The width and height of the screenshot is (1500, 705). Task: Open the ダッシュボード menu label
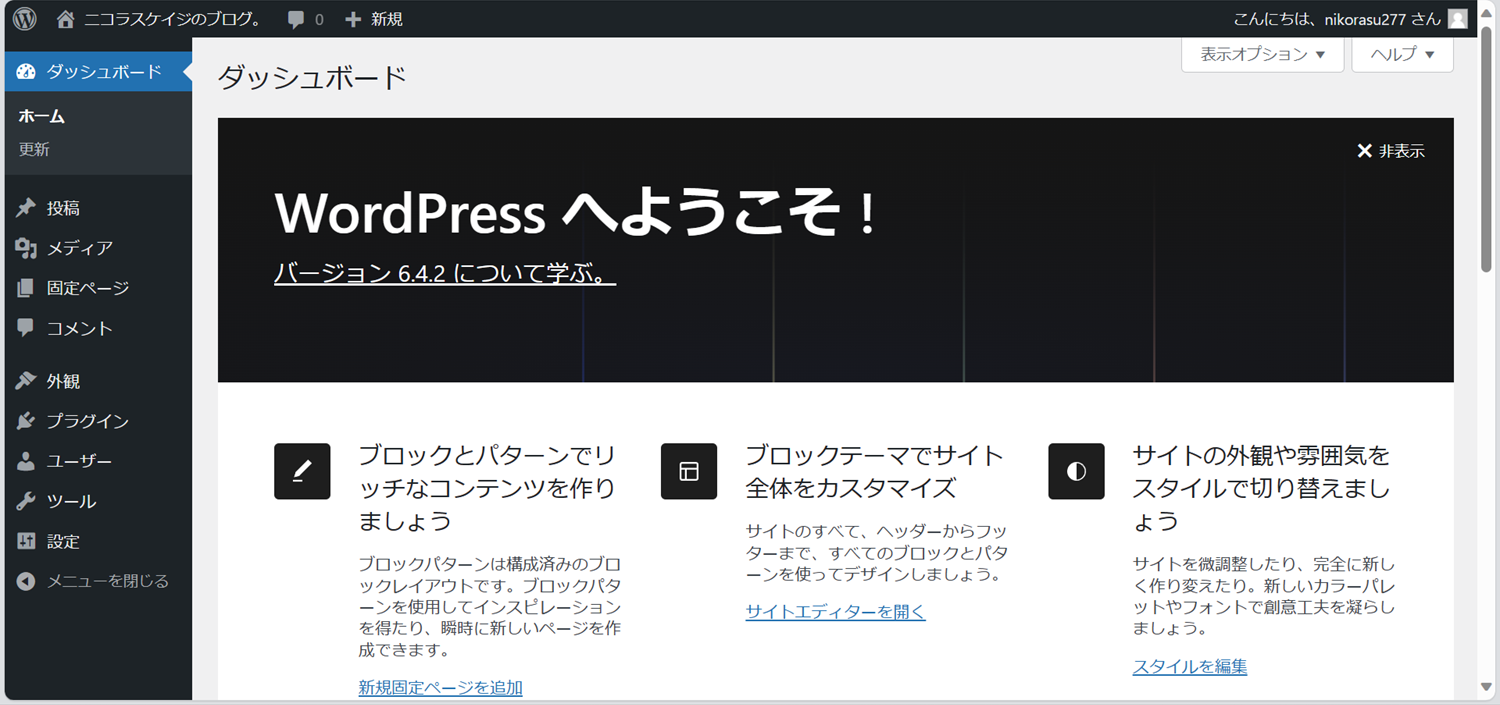point(104,72)
